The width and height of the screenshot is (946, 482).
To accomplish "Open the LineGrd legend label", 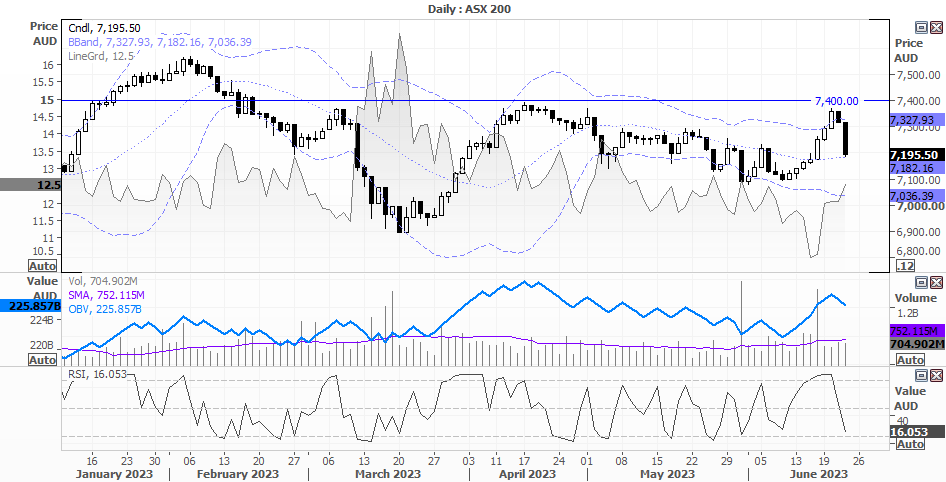I will (101, 56).
